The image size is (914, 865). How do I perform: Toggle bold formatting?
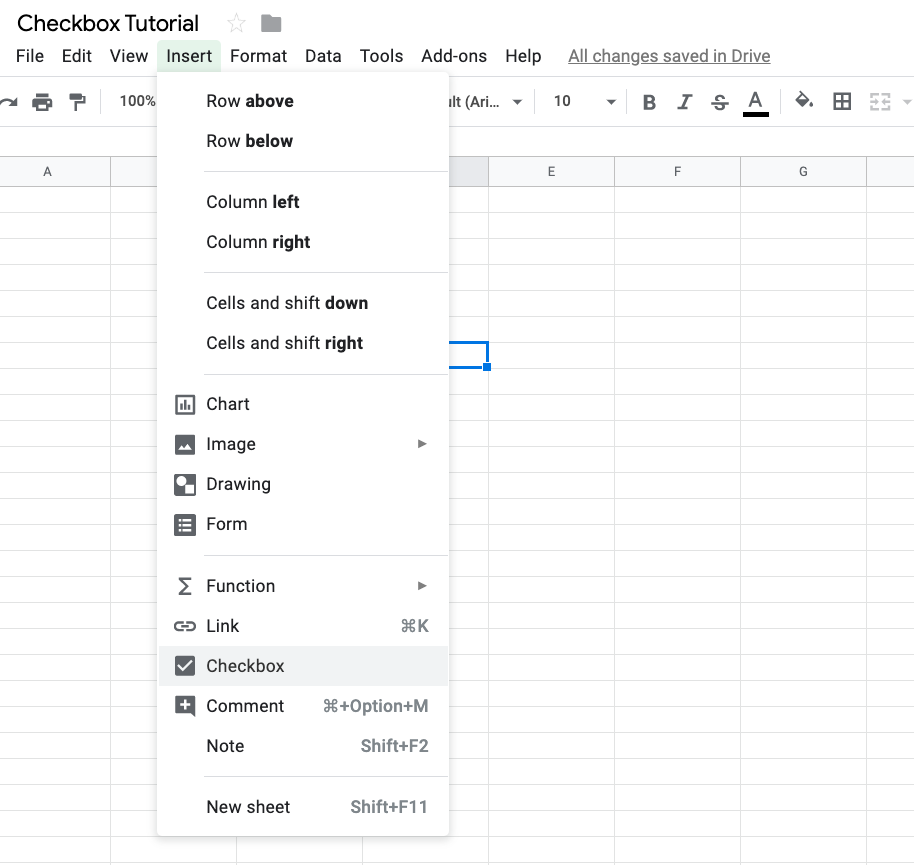[649, 102]
